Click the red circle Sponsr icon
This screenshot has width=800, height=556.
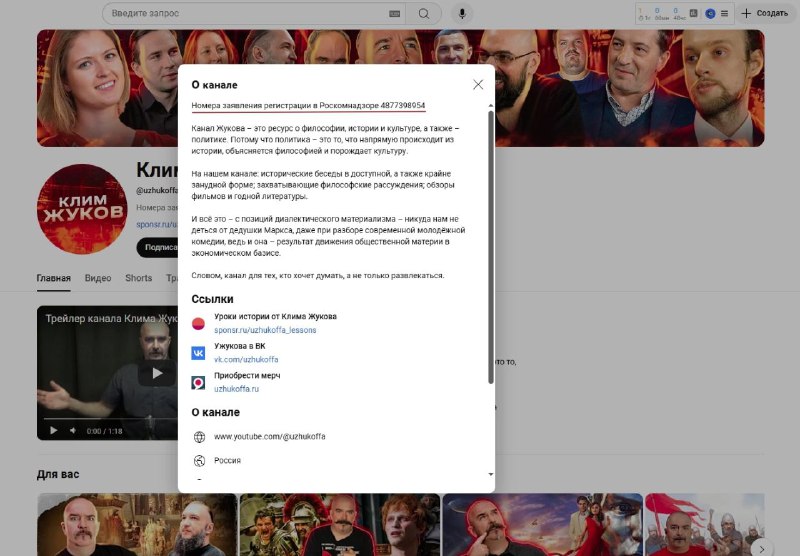[x=198, y=323]
